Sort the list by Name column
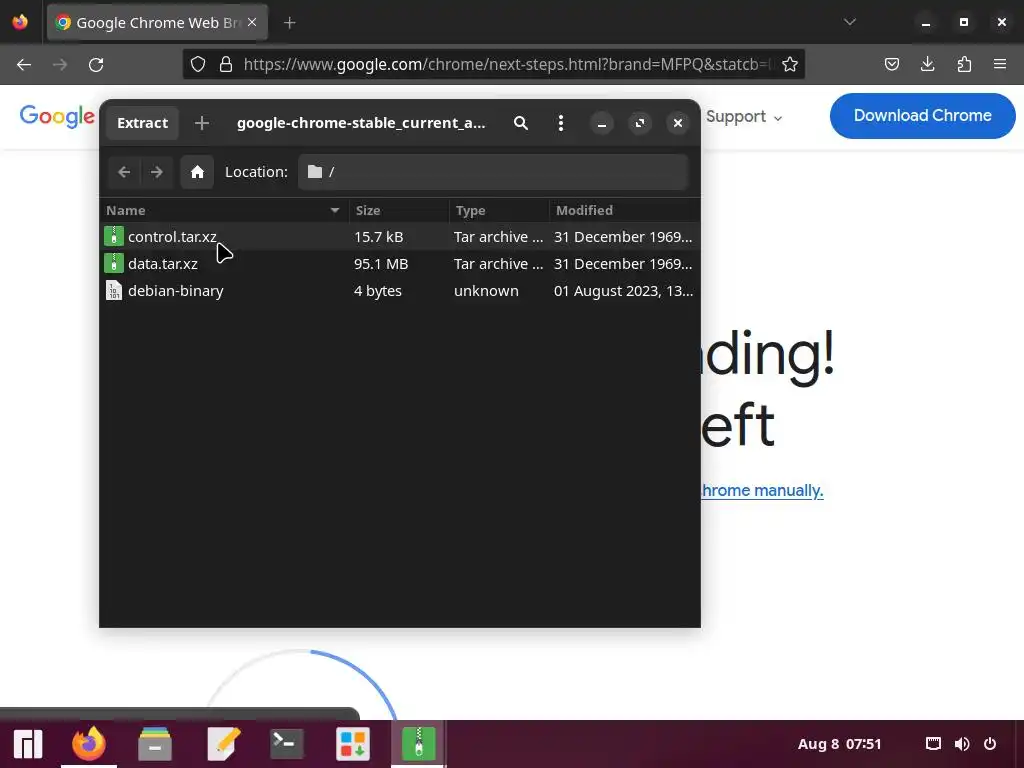The width and height of the screenshot is (1024, 768). coord(224,210)
